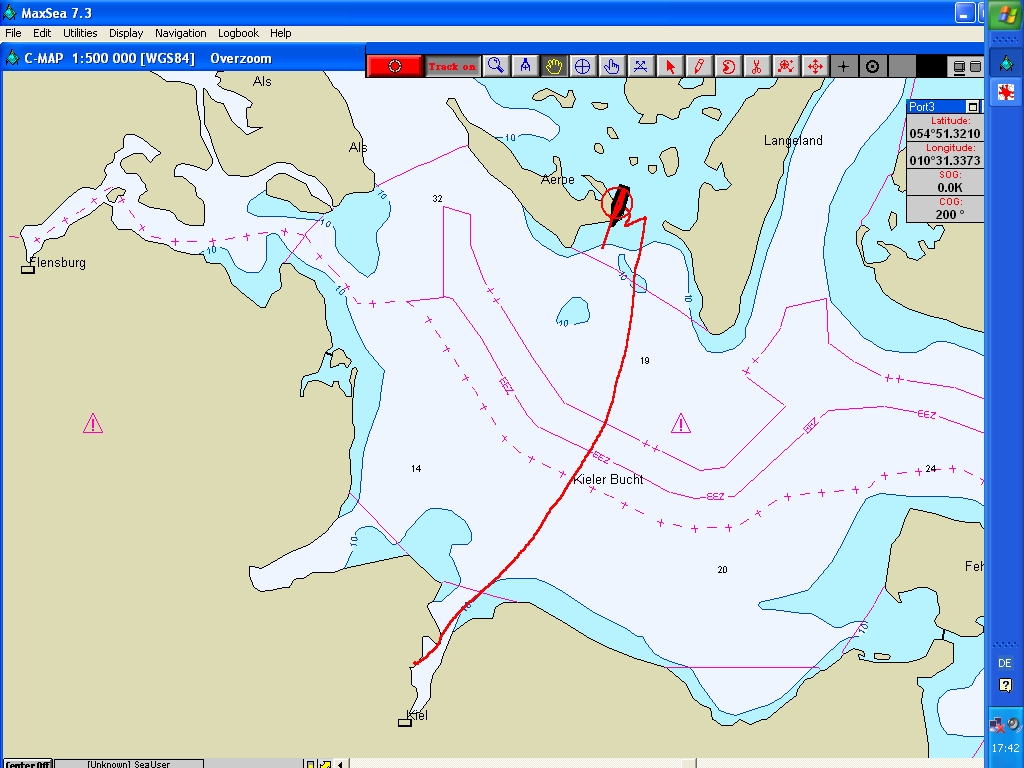Select the pointing finger tool

[x=611, y=66]
